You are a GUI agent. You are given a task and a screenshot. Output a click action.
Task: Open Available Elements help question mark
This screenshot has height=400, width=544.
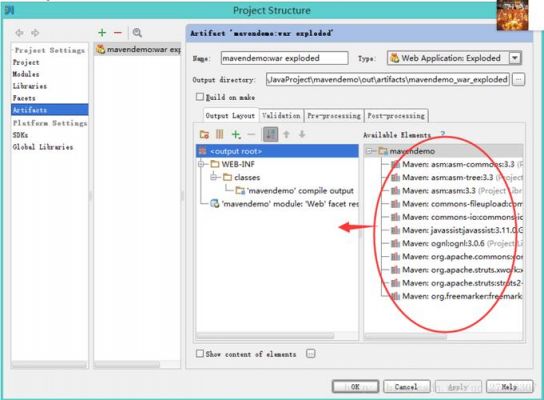pyautogui.click(x=443, y=134)
